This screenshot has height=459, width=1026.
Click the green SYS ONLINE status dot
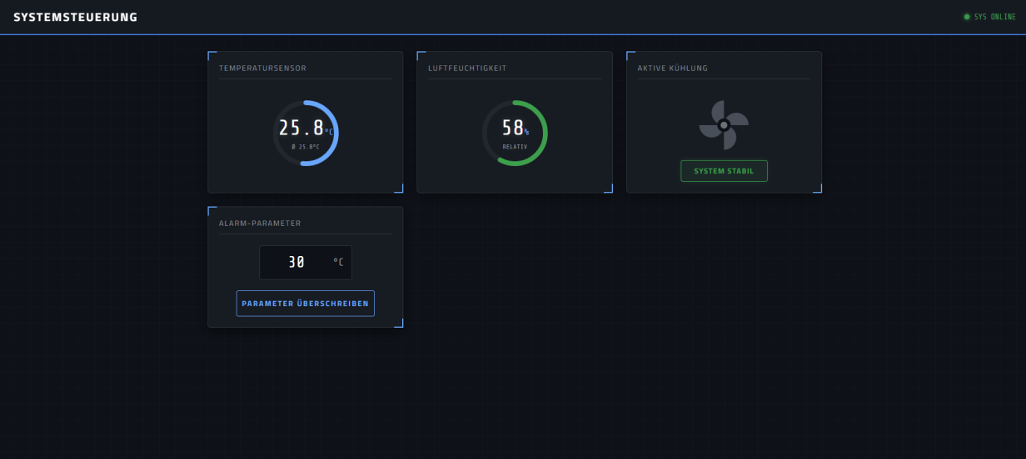966,17
